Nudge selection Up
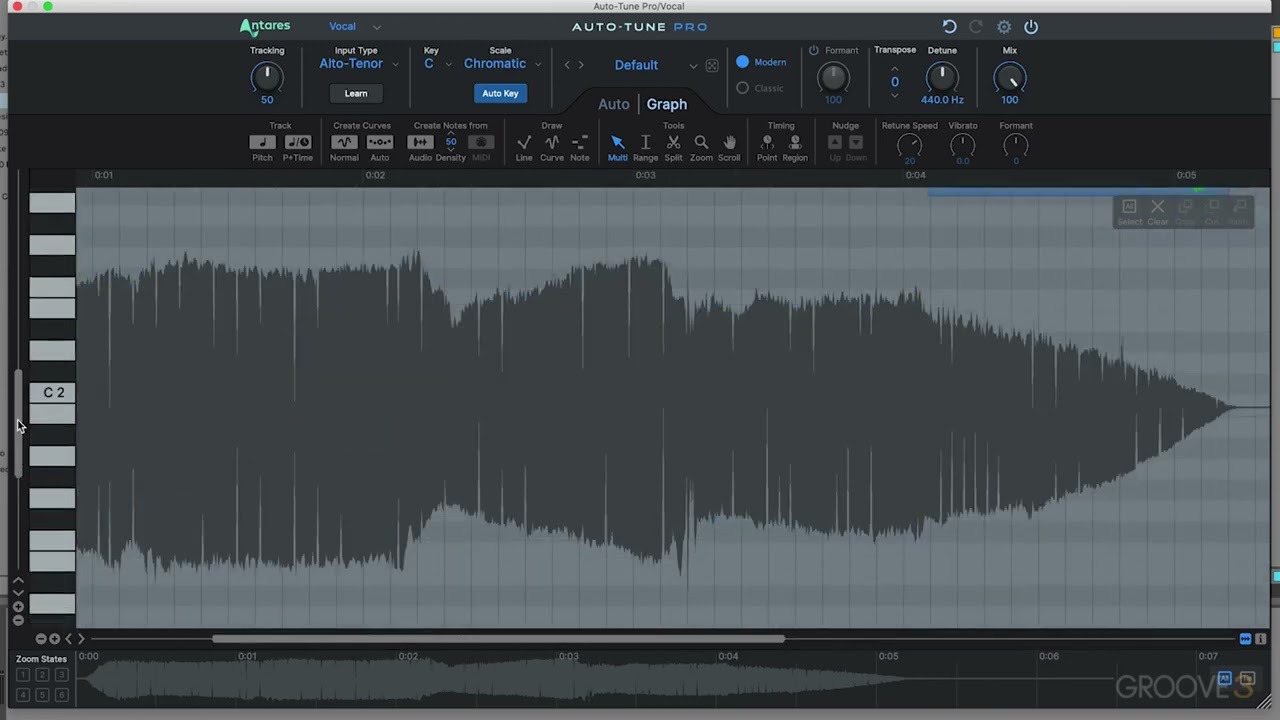The width and height of the screenshot is (1280, 720). pyautogui.click(x=835, y=143)
